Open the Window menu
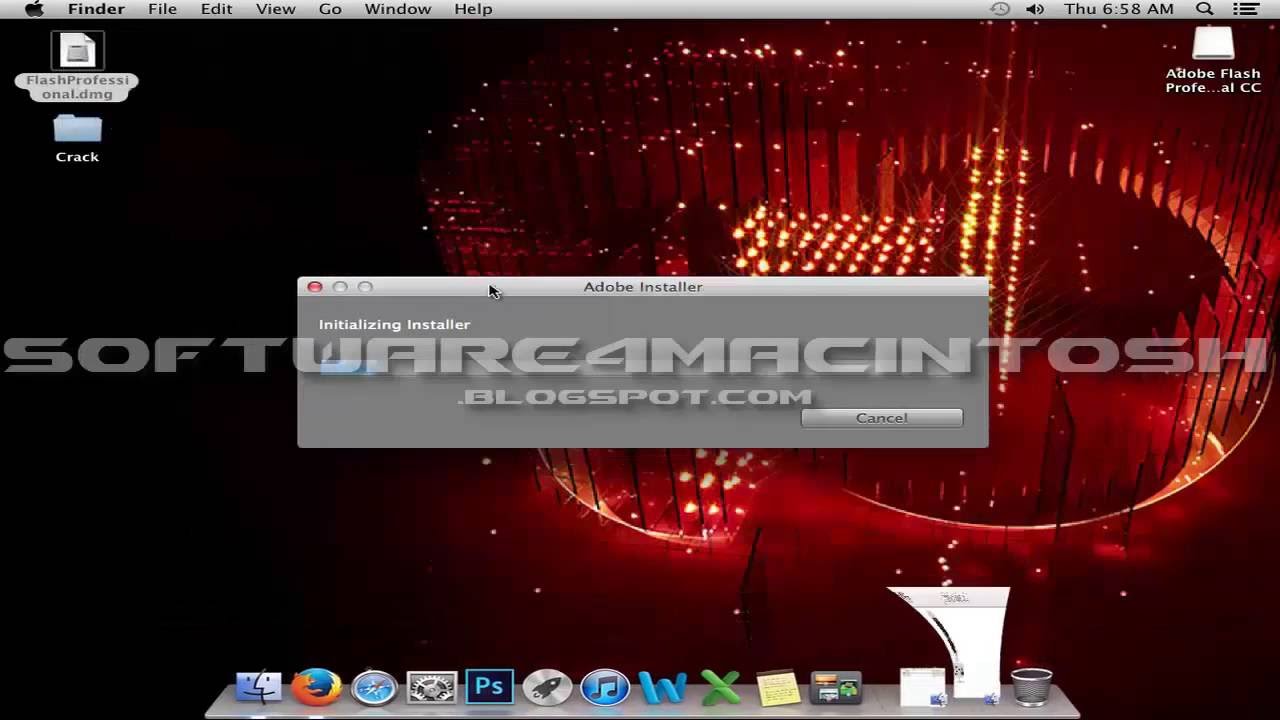 click(x=397, y=9)
